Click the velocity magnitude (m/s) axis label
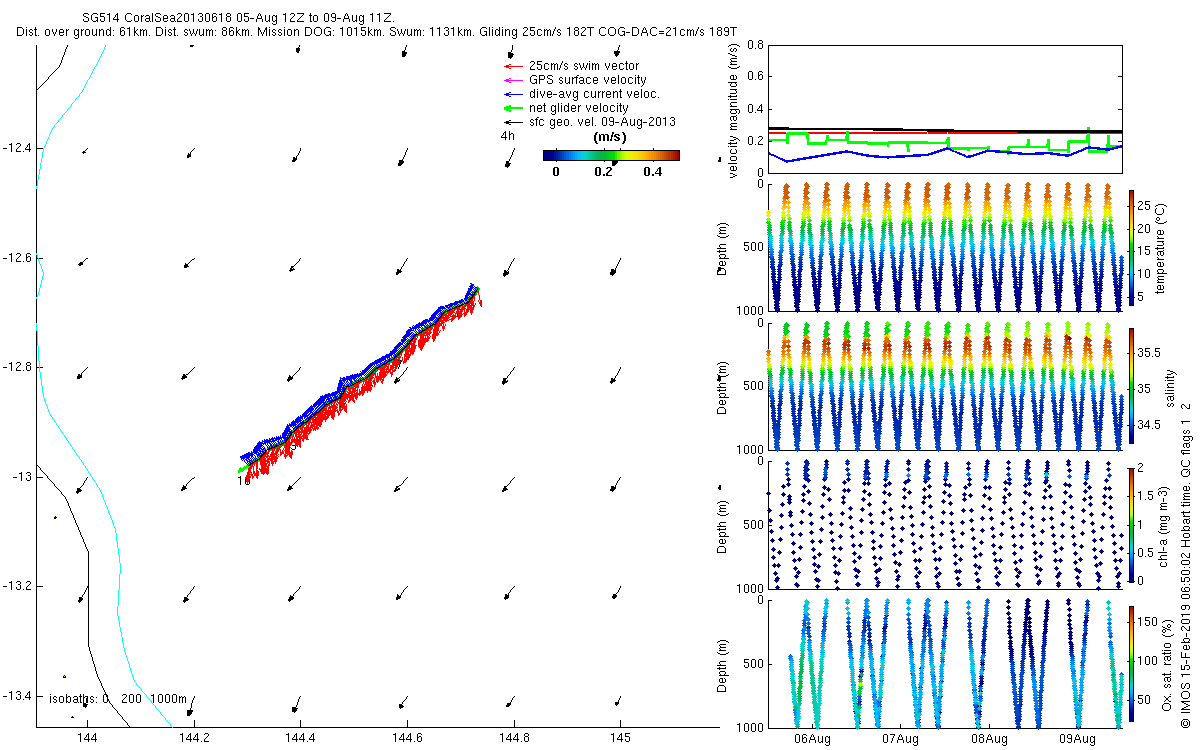Image resolution: width=1200 pixels, height=750 pixels. [x=733, y=108]
